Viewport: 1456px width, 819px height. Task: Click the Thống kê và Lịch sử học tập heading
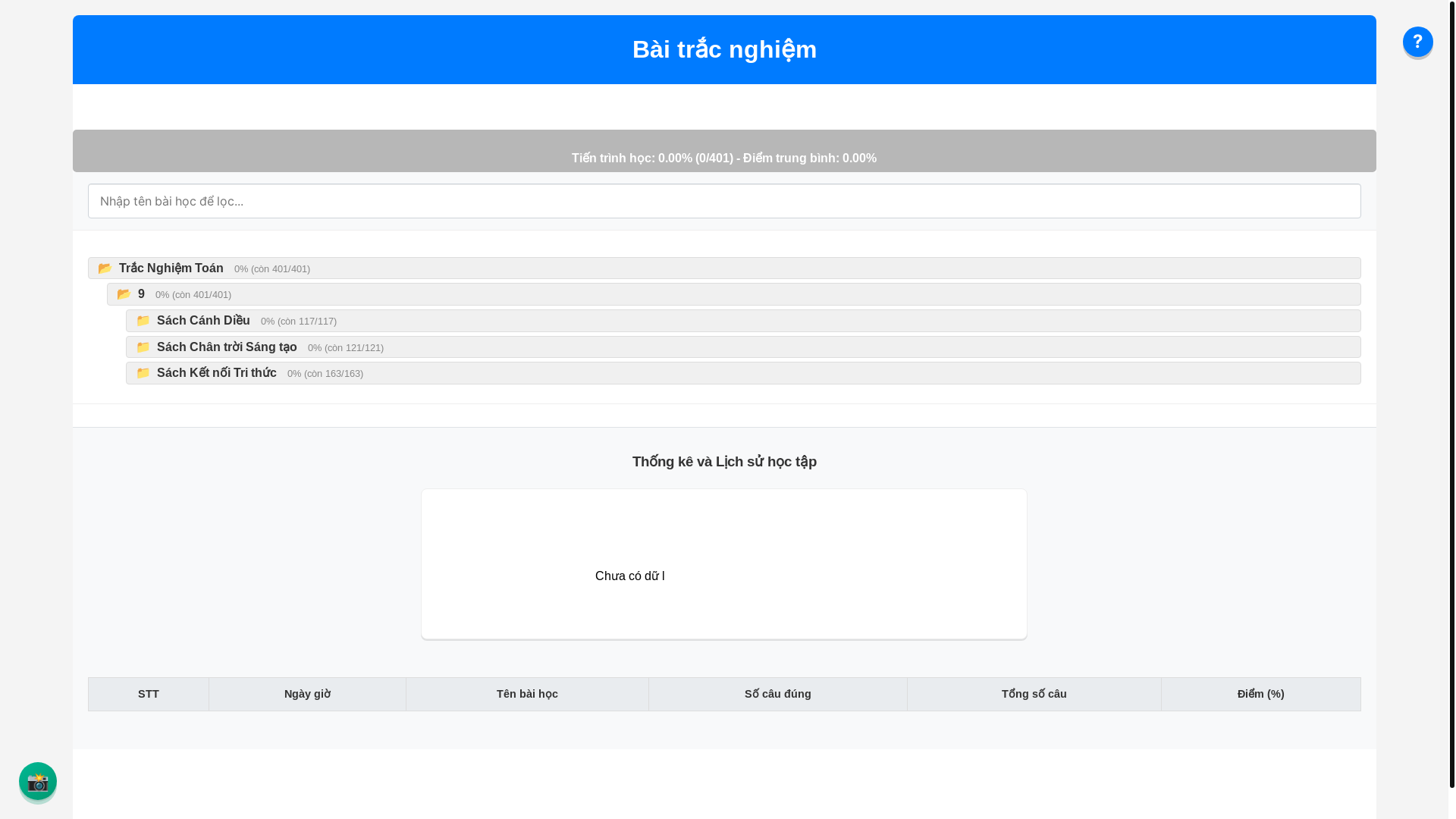coord(724,462)
